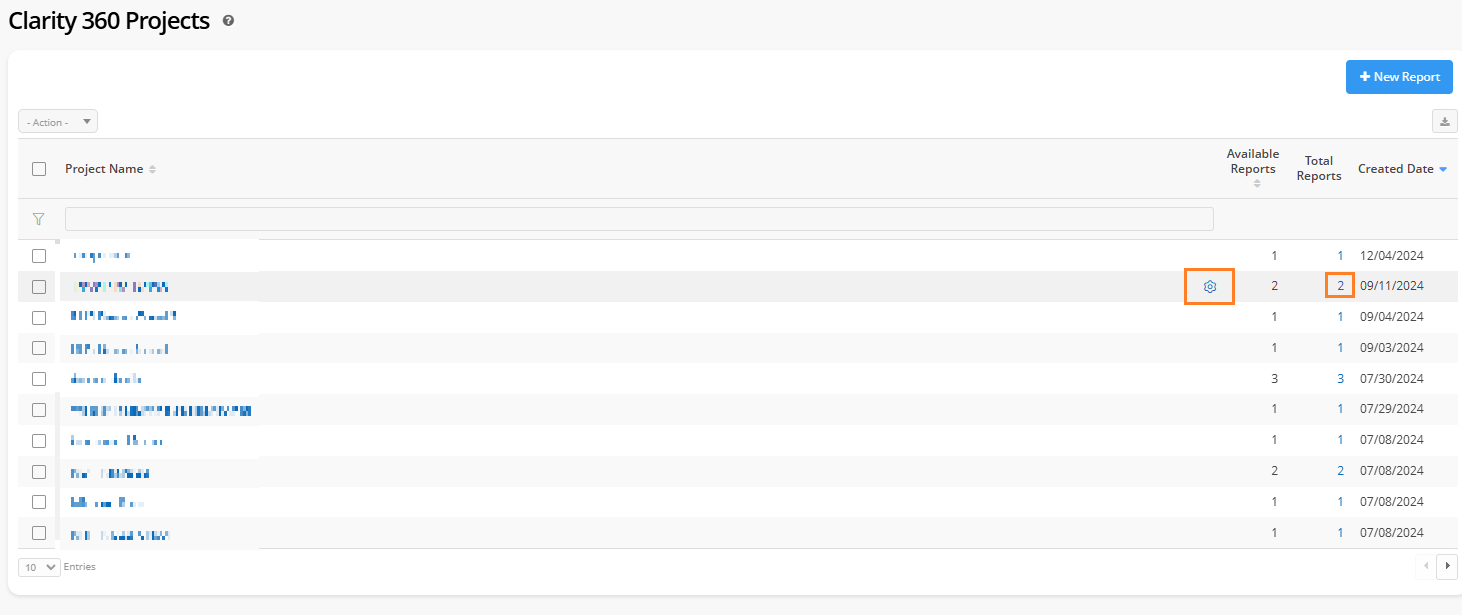Screen dimensions: 1462x615
Task: Toggle the select-all header checkbox
Action: [39, 169]
